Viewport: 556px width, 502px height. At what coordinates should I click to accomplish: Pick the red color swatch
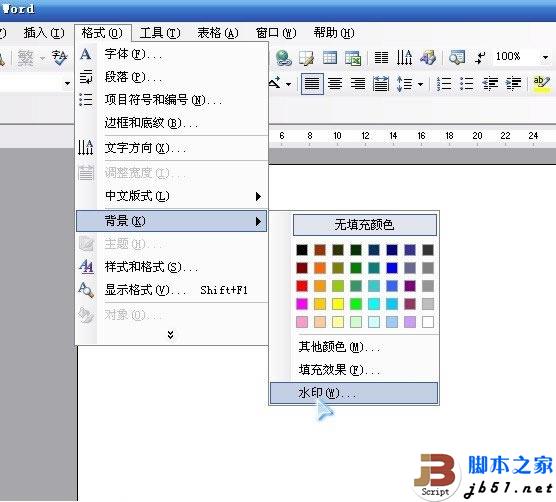point(302,286)
